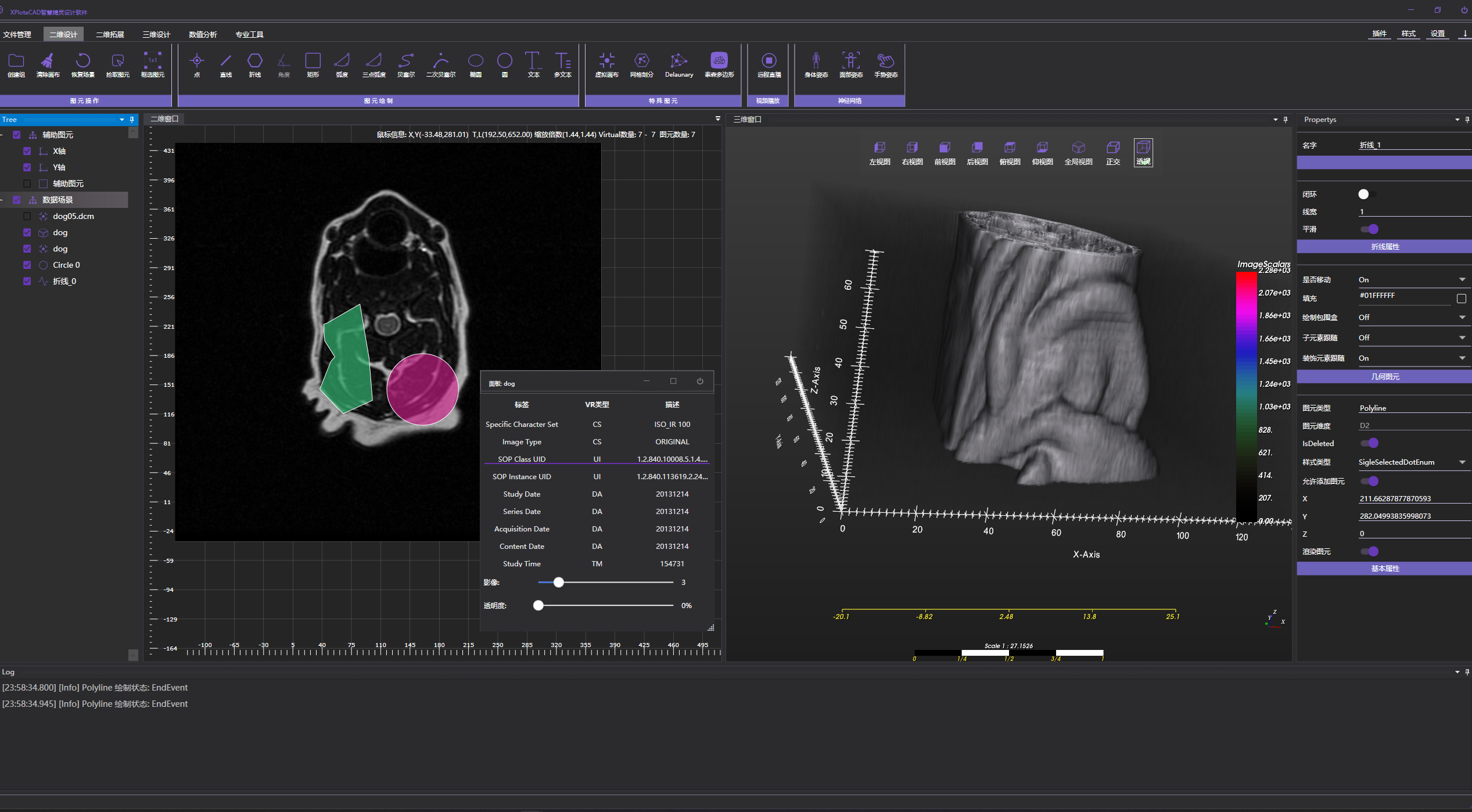
Task: Uncheck the Circle 0 visibility checkbox
Action: [x=27, y=265]
